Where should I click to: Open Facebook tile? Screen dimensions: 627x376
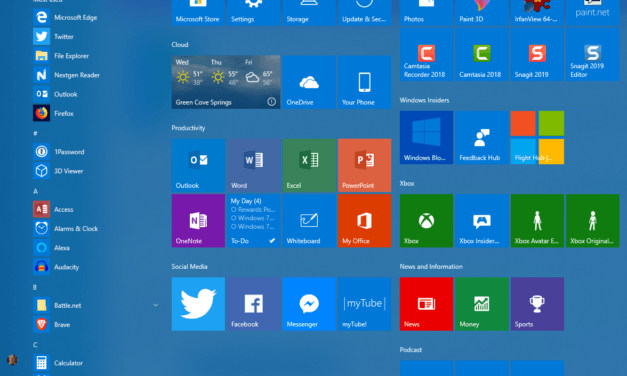pos(254,304)
